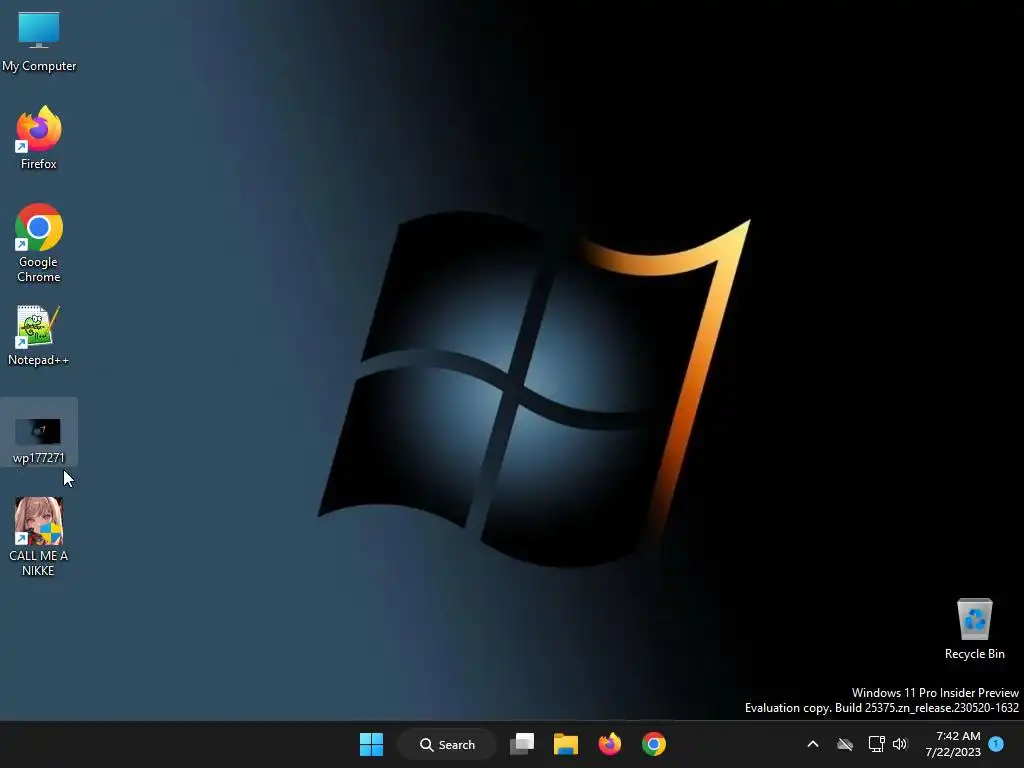The image size is (1024, 768).
Task: Click the OneDrive cloud tray icon
Action: [845, 744]
